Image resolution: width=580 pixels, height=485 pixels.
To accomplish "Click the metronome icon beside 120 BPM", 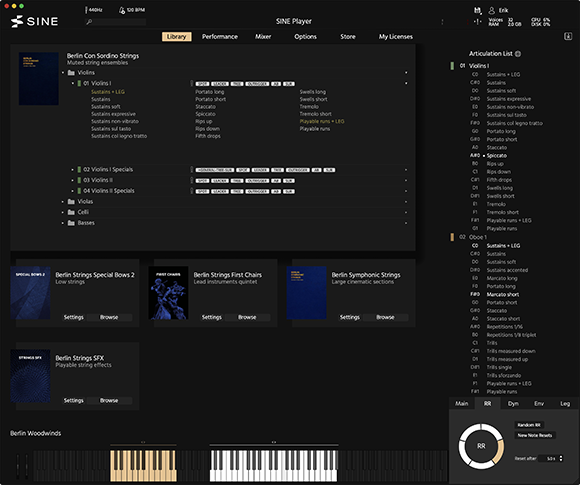I will [122, 10].
